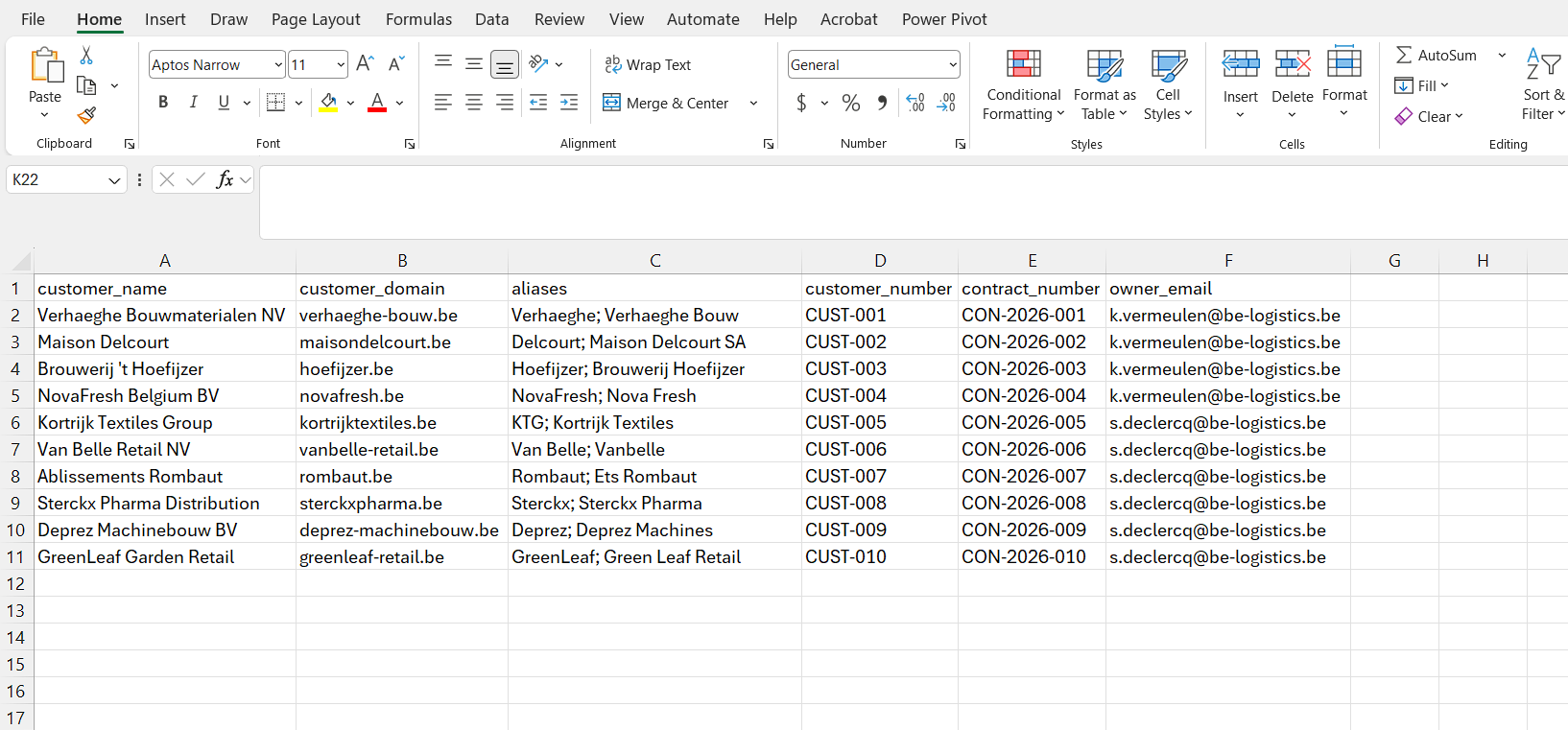Click the Insert cells icon
Viewport: 1568px width, 730px height.
point(1241,65)
